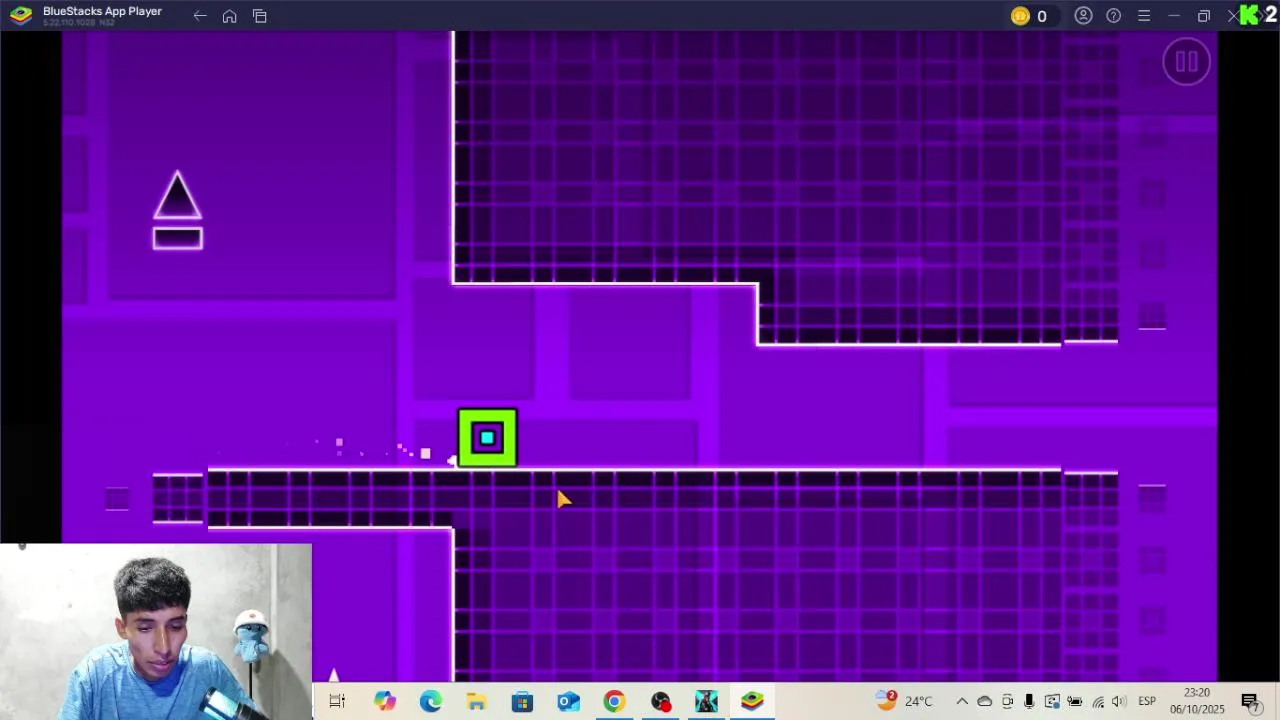This screenshot has width=1280, height=720.
Task: Open the BlueStacks account profile icon
Action: click(1083, 16)
